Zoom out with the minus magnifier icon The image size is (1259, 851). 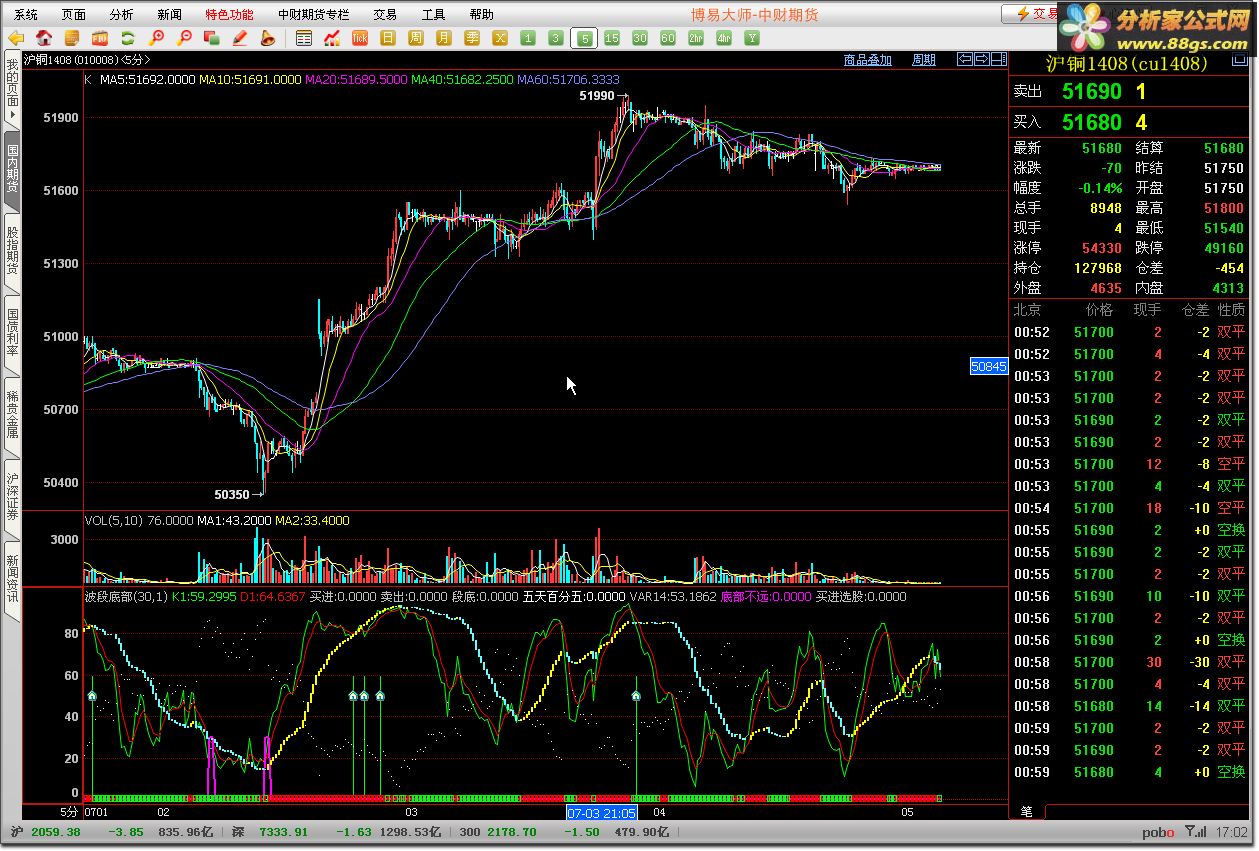tap(183, 38)
